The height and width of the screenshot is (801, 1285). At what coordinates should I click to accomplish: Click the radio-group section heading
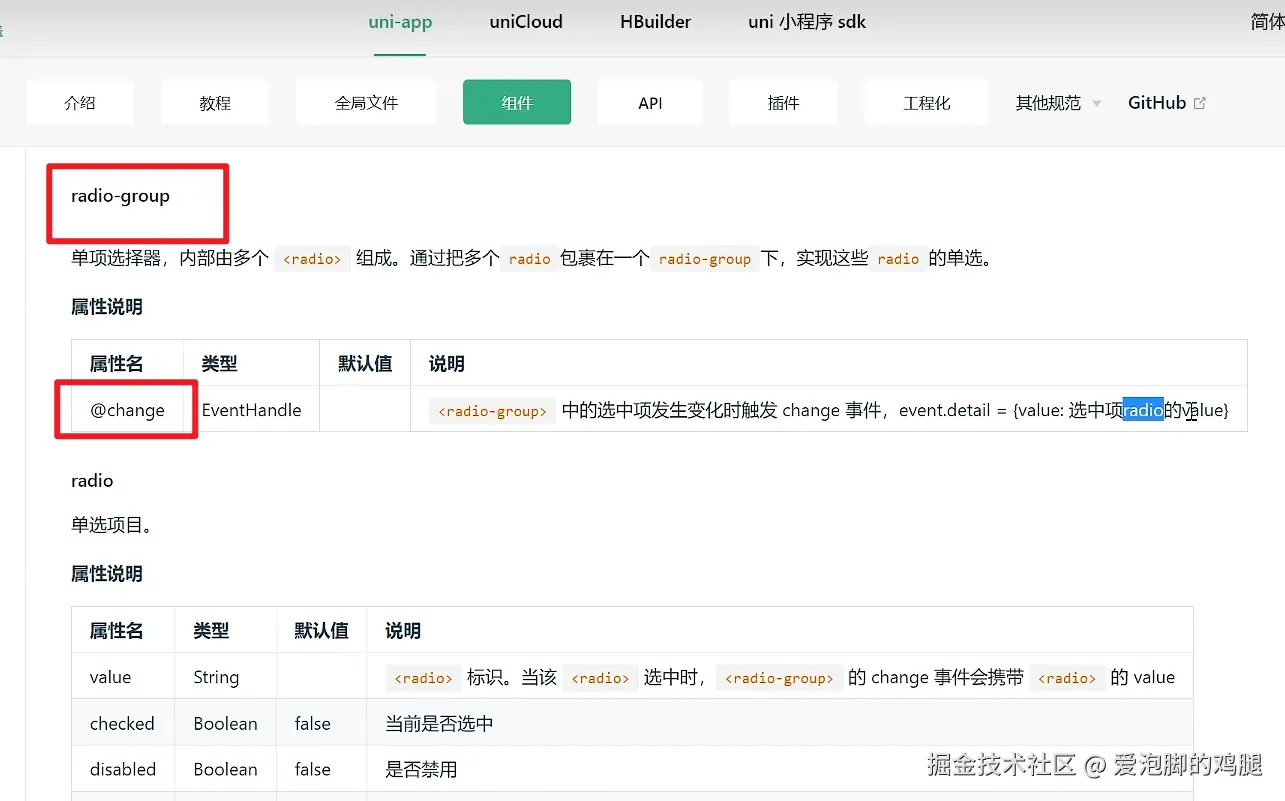(120, 196)
